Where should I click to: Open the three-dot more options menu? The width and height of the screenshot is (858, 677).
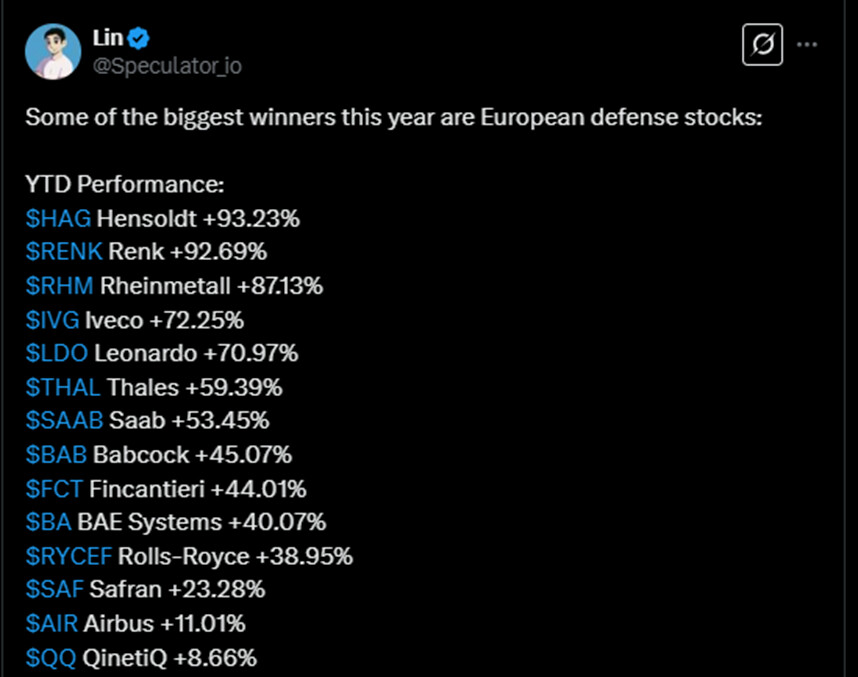(808, 45)
